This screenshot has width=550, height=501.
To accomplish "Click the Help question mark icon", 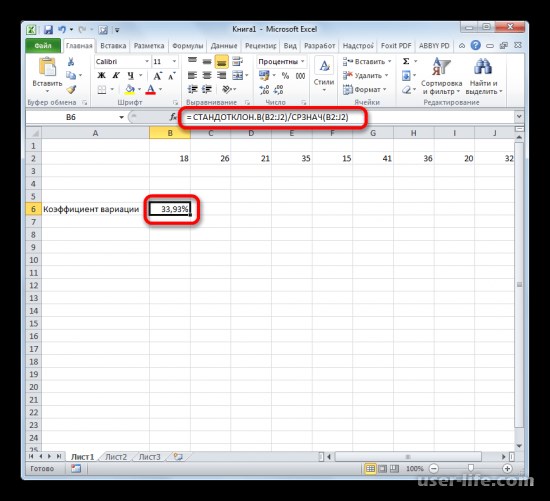I will click(x=475, y=45).
